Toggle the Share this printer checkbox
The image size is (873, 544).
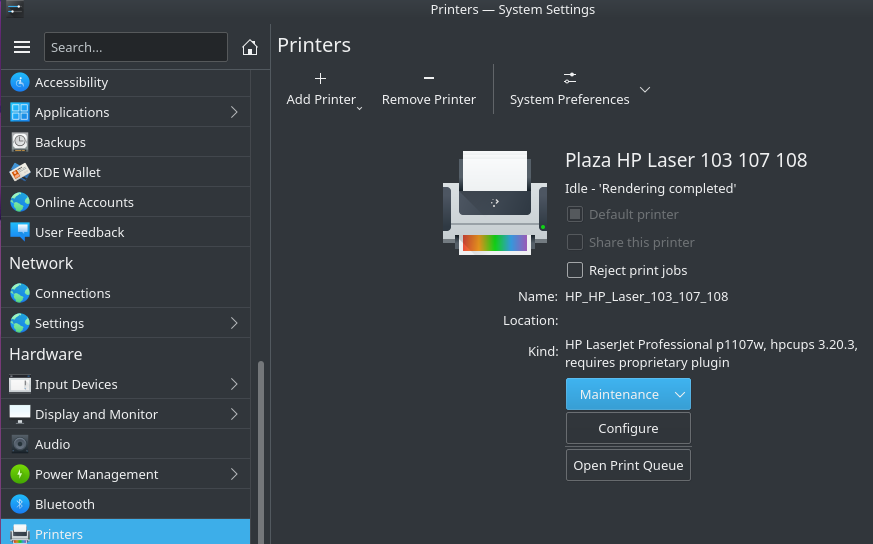(574, 242)
